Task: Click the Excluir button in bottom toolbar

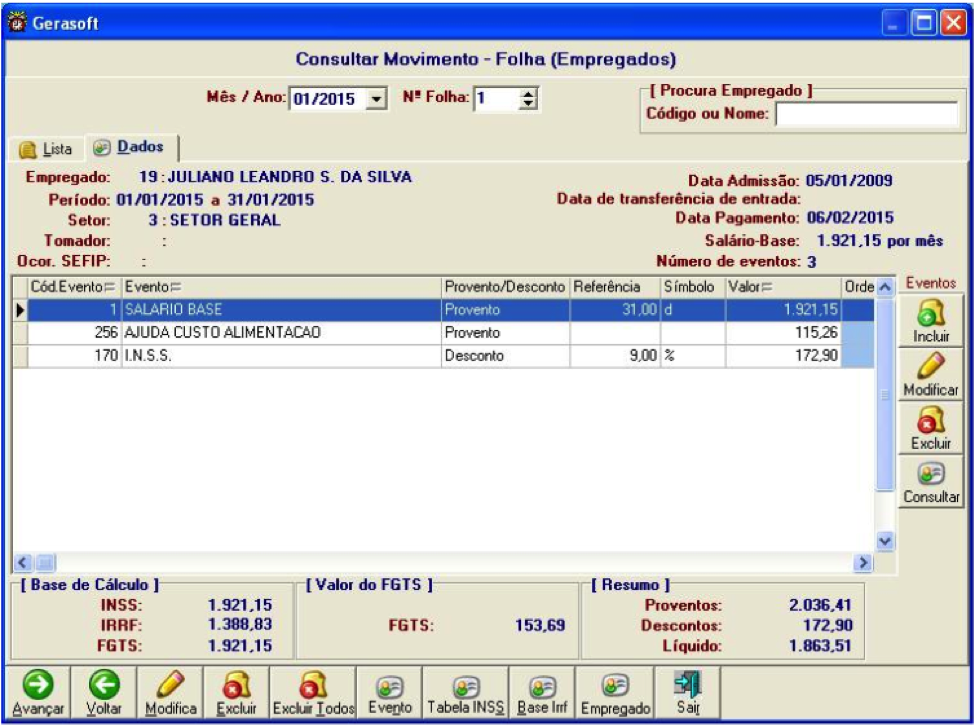Action: [236, 693]
